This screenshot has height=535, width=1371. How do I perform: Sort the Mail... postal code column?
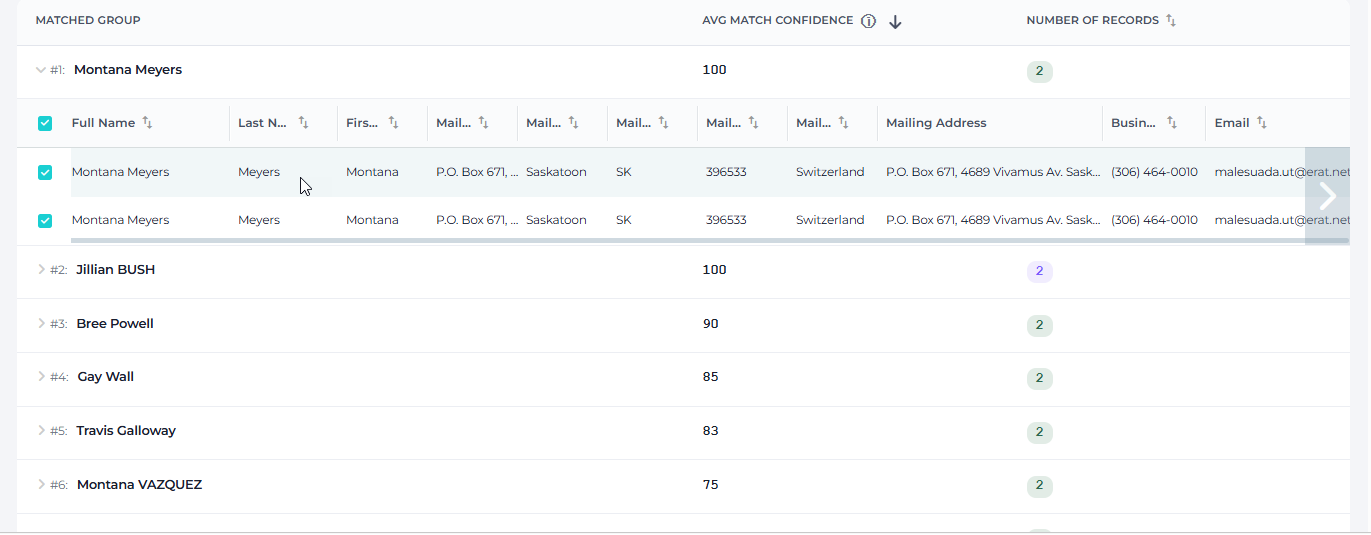pos(753,123)
